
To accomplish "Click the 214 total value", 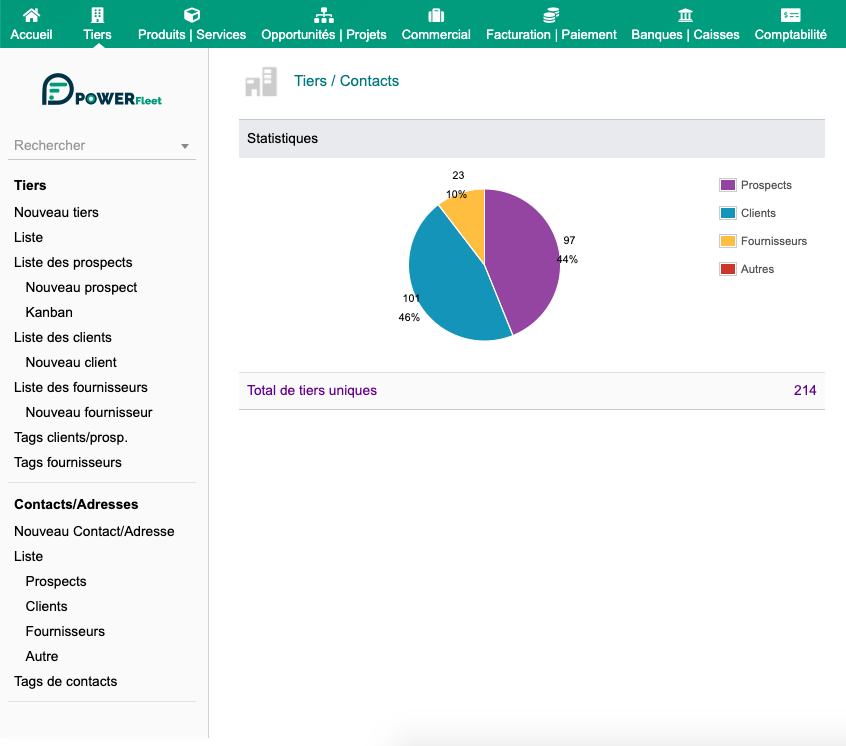I will (x=805, y=391).
